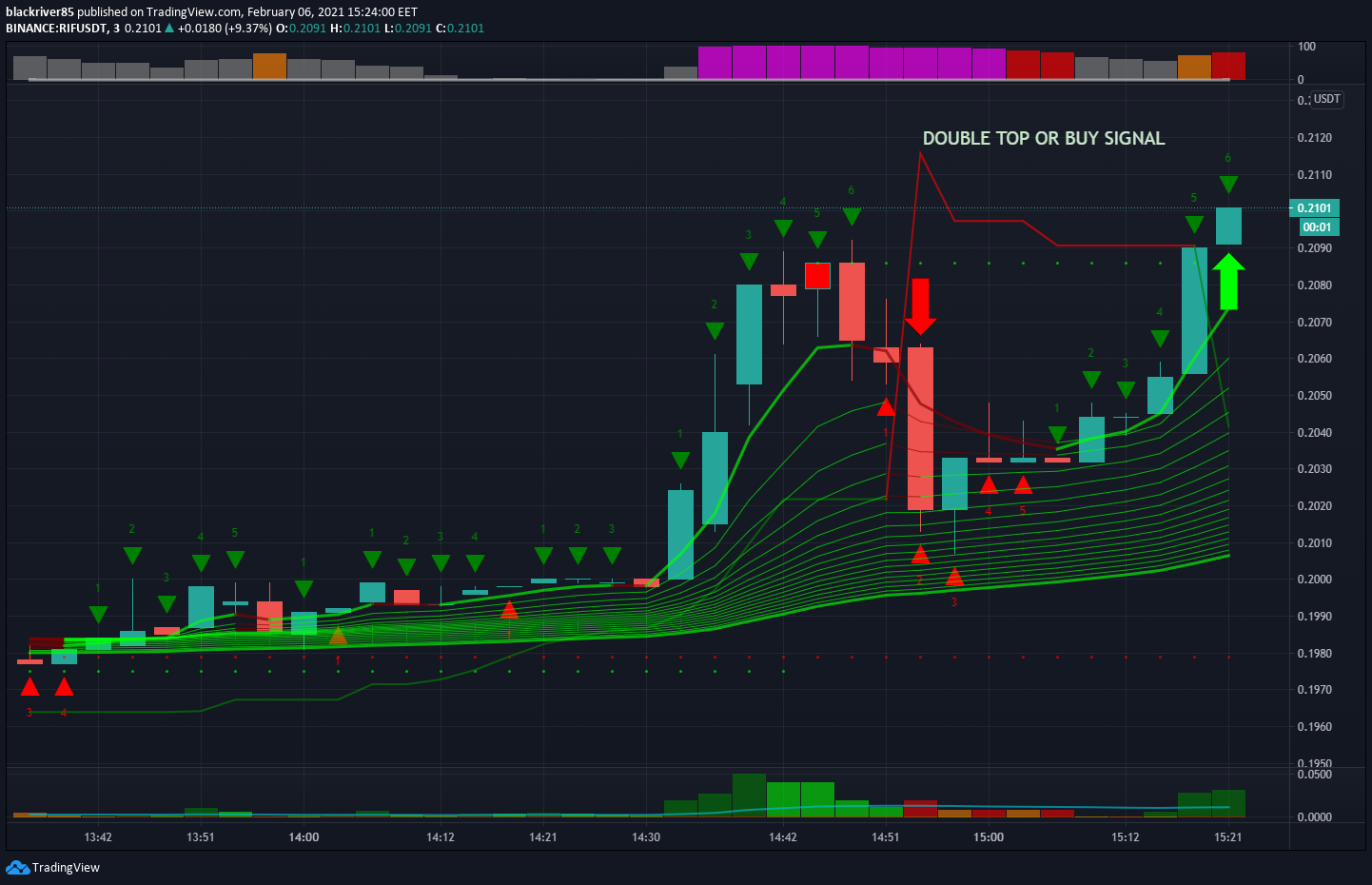Click the green triangle marker labeled 6 above last candle
This screenshot has height=885, width=1372.
1228,184
